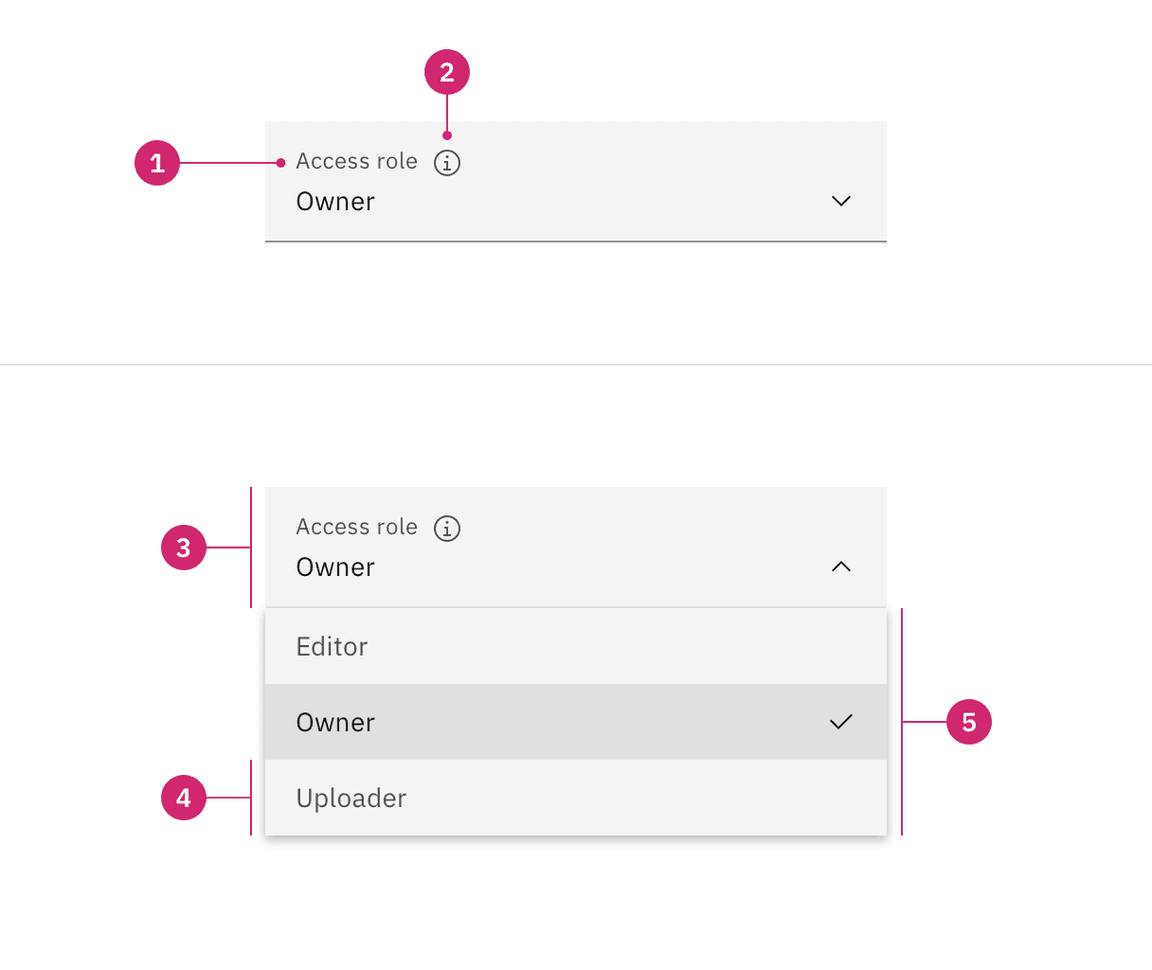Choose the highlighted Owner option in the list
The image size is (1152, 970).
[x=335, y=722]
